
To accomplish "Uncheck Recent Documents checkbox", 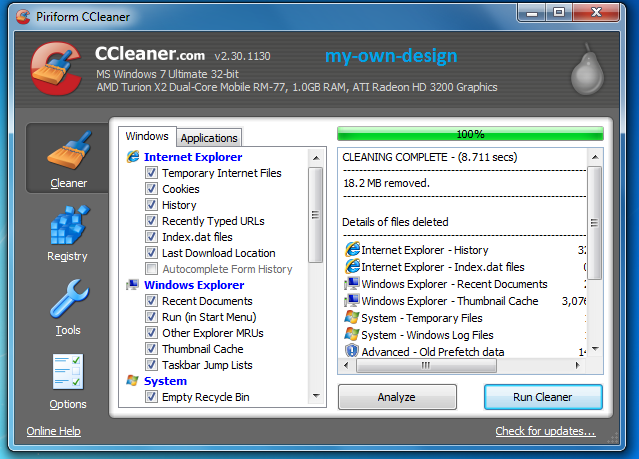I will (151, 301).
